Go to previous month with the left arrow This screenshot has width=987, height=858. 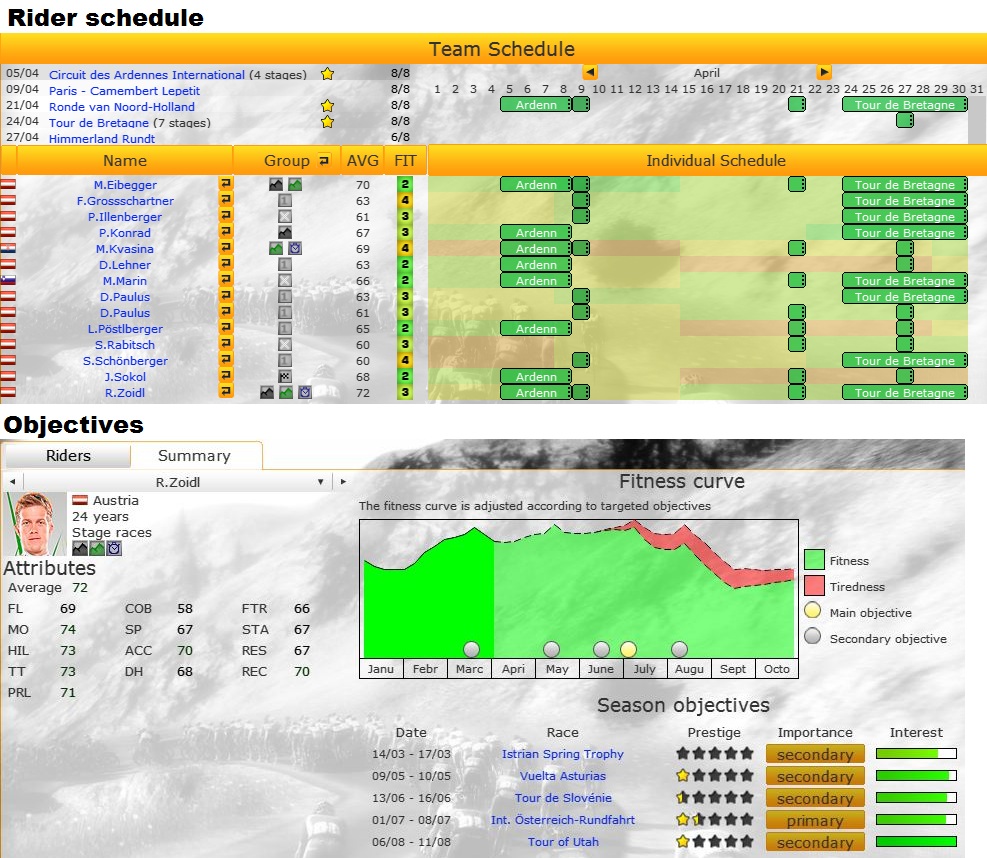point(590,72)
